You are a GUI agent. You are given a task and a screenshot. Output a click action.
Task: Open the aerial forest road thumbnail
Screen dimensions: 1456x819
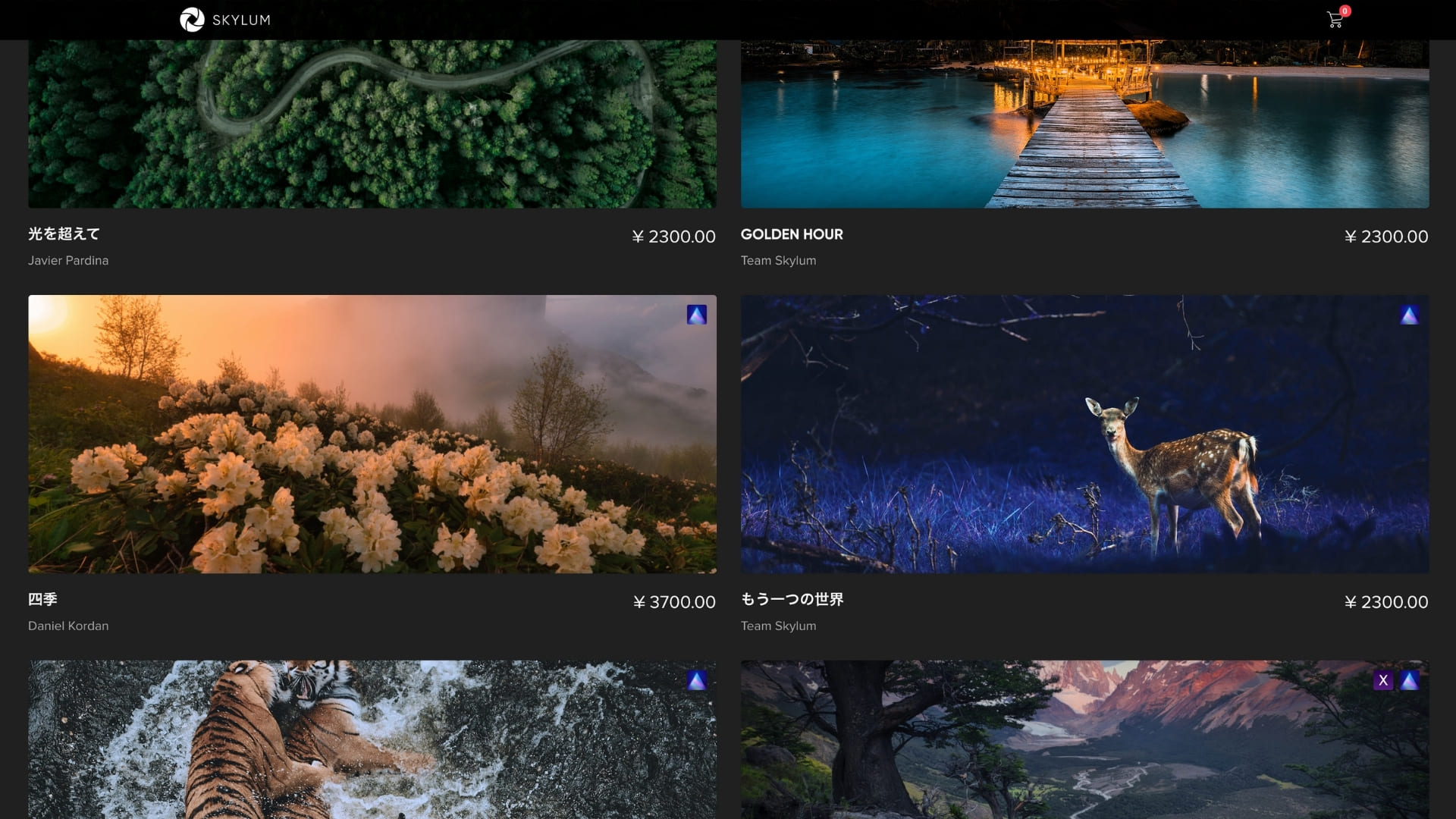372,124
